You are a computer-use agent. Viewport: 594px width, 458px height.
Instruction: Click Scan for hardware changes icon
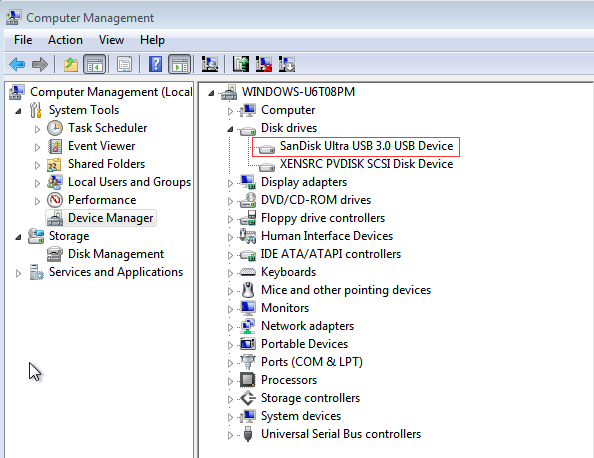(210, 64)
